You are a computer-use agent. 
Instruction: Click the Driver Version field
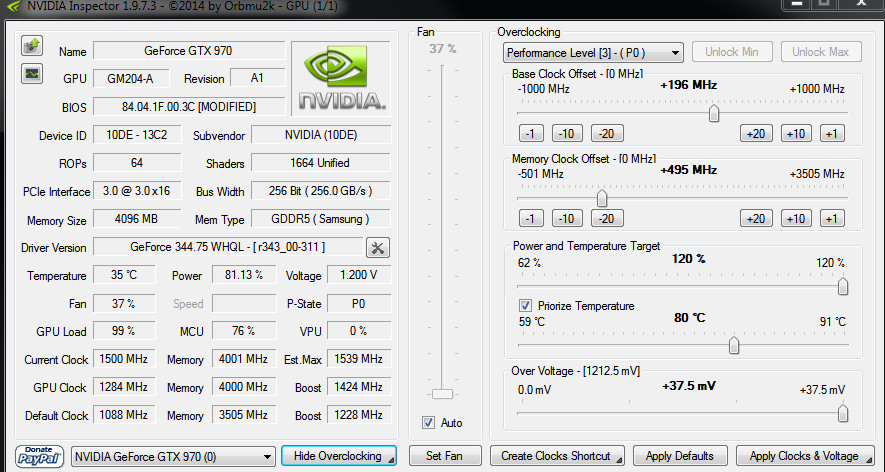[228, 247]
